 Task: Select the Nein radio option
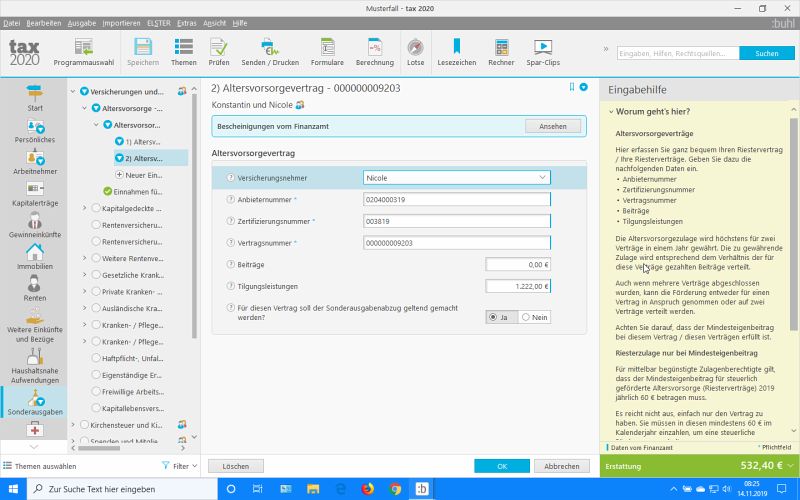[x=527, y=317]
